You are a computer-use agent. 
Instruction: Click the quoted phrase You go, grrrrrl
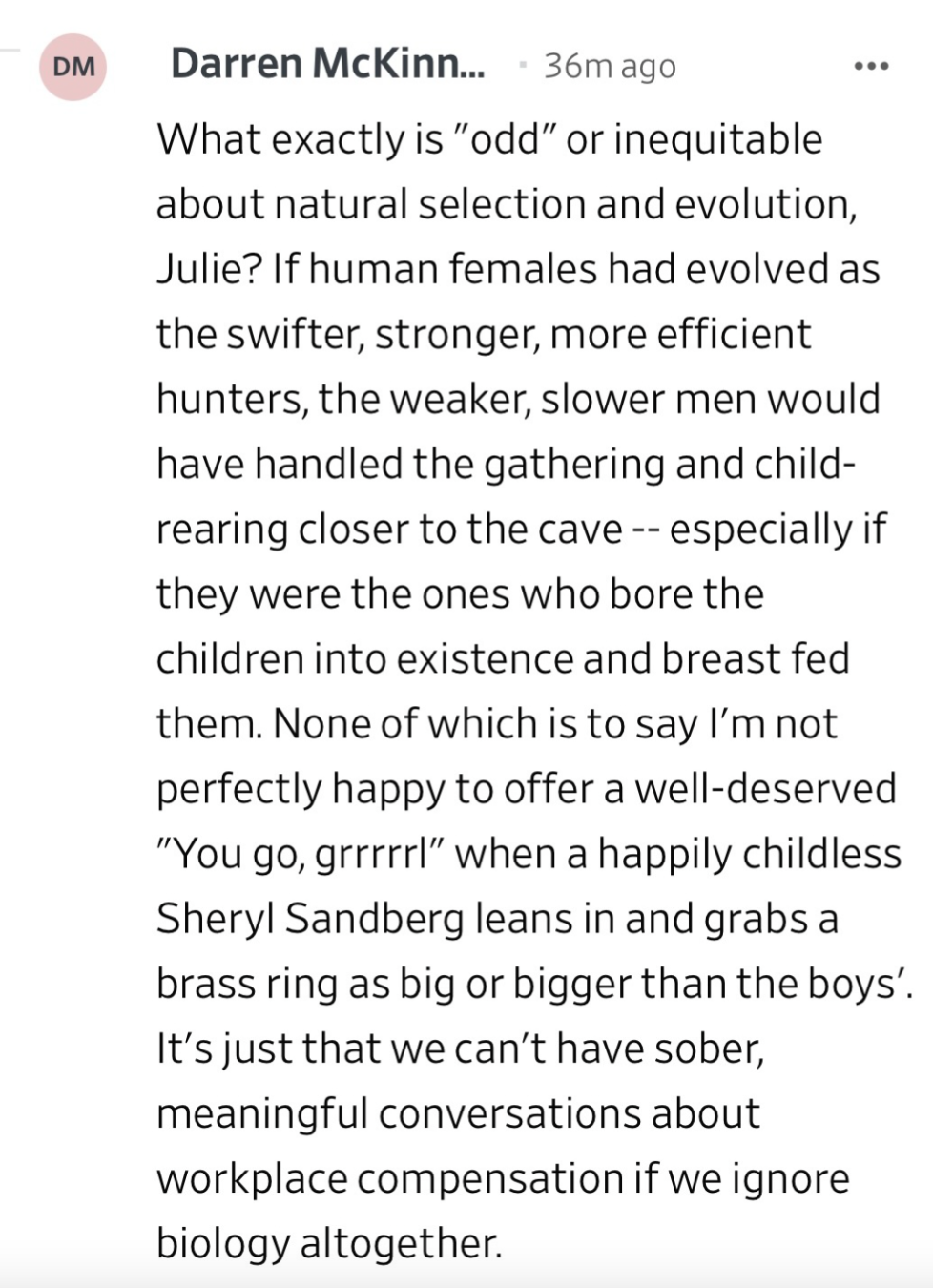303,855
